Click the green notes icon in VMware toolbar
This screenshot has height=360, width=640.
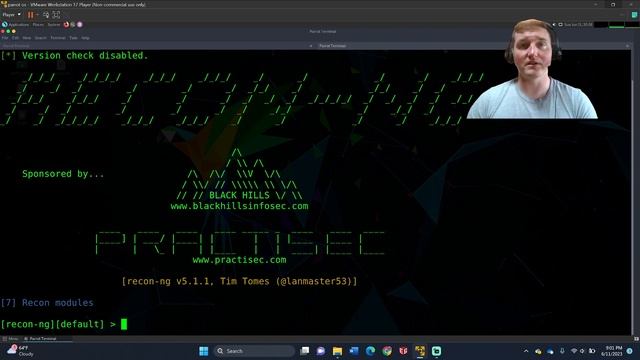[634, 15]
